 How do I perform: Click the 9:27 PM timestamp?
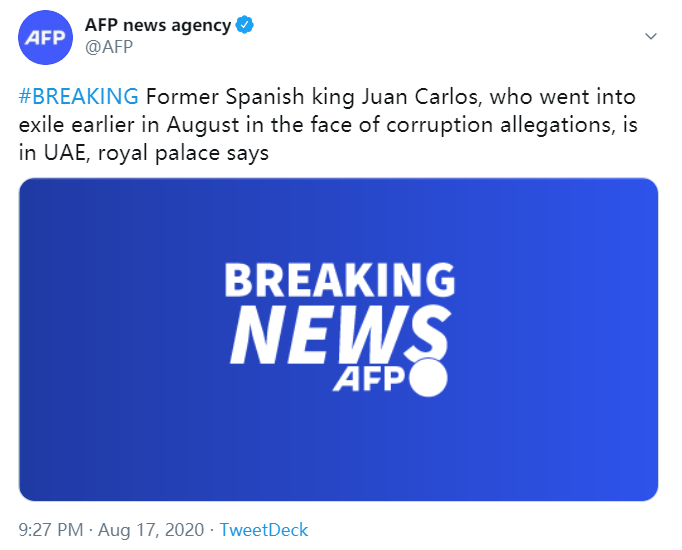(50, 530)
